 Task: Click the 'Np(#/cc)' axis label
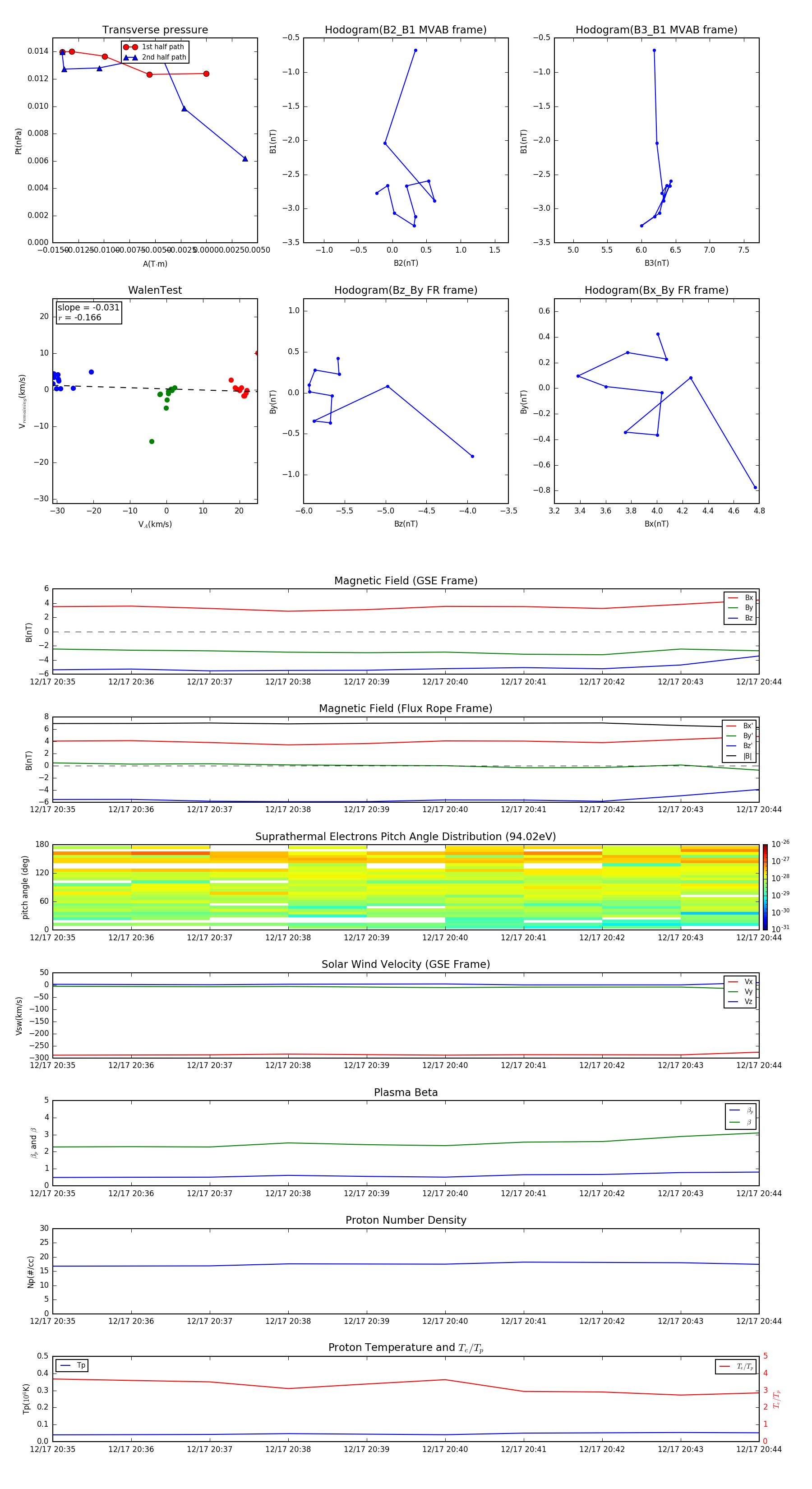pos(31,1271)
